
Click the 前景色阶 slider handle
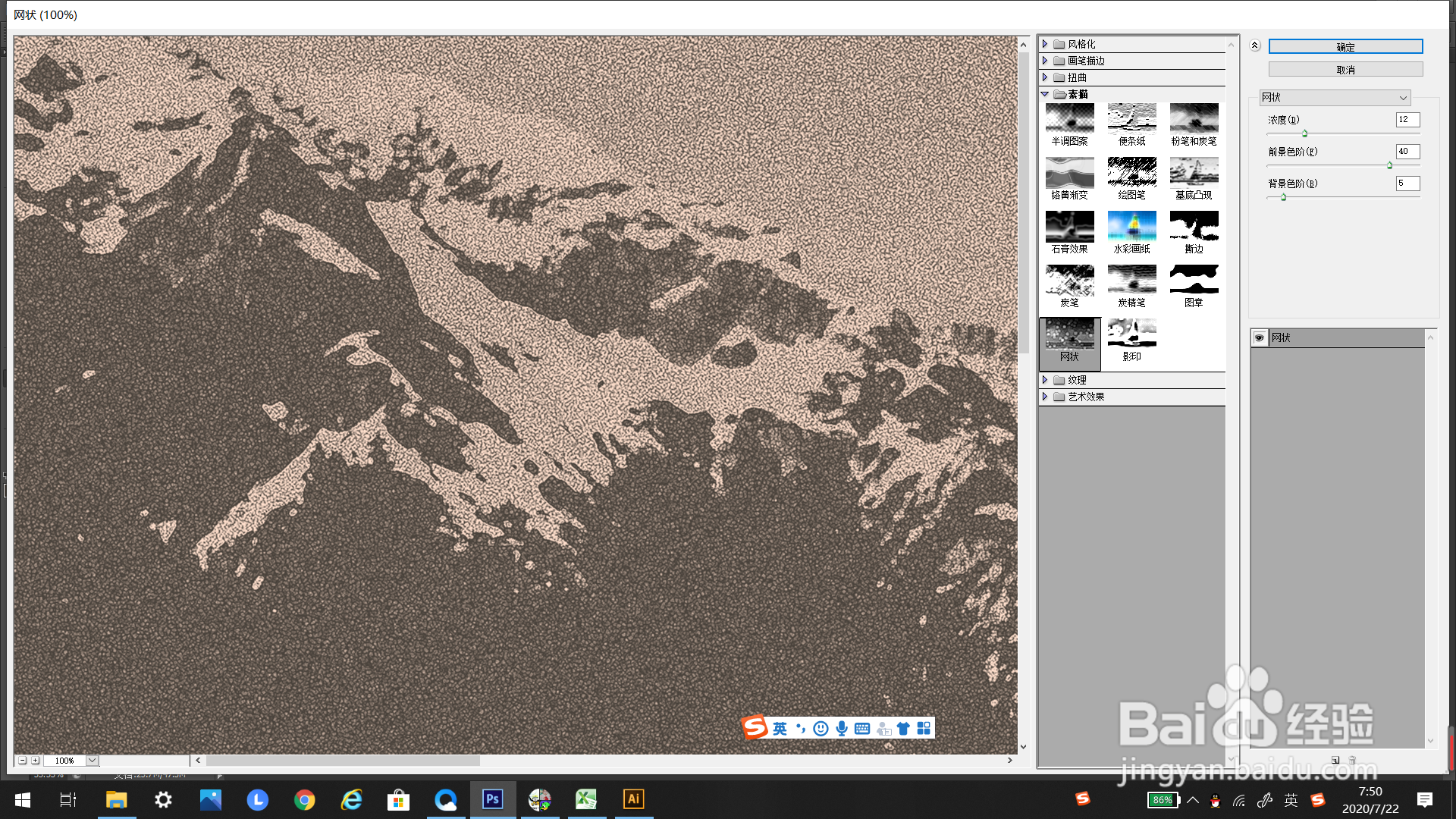click(x=1389, y=165)
